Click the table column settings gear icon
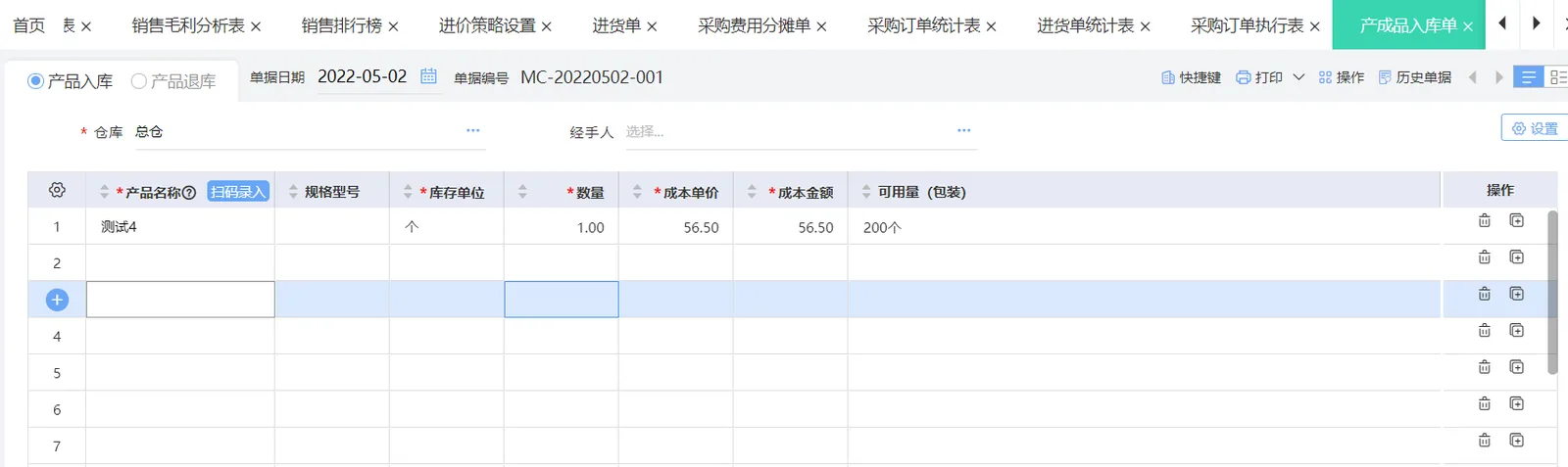 tap(57, 190)
